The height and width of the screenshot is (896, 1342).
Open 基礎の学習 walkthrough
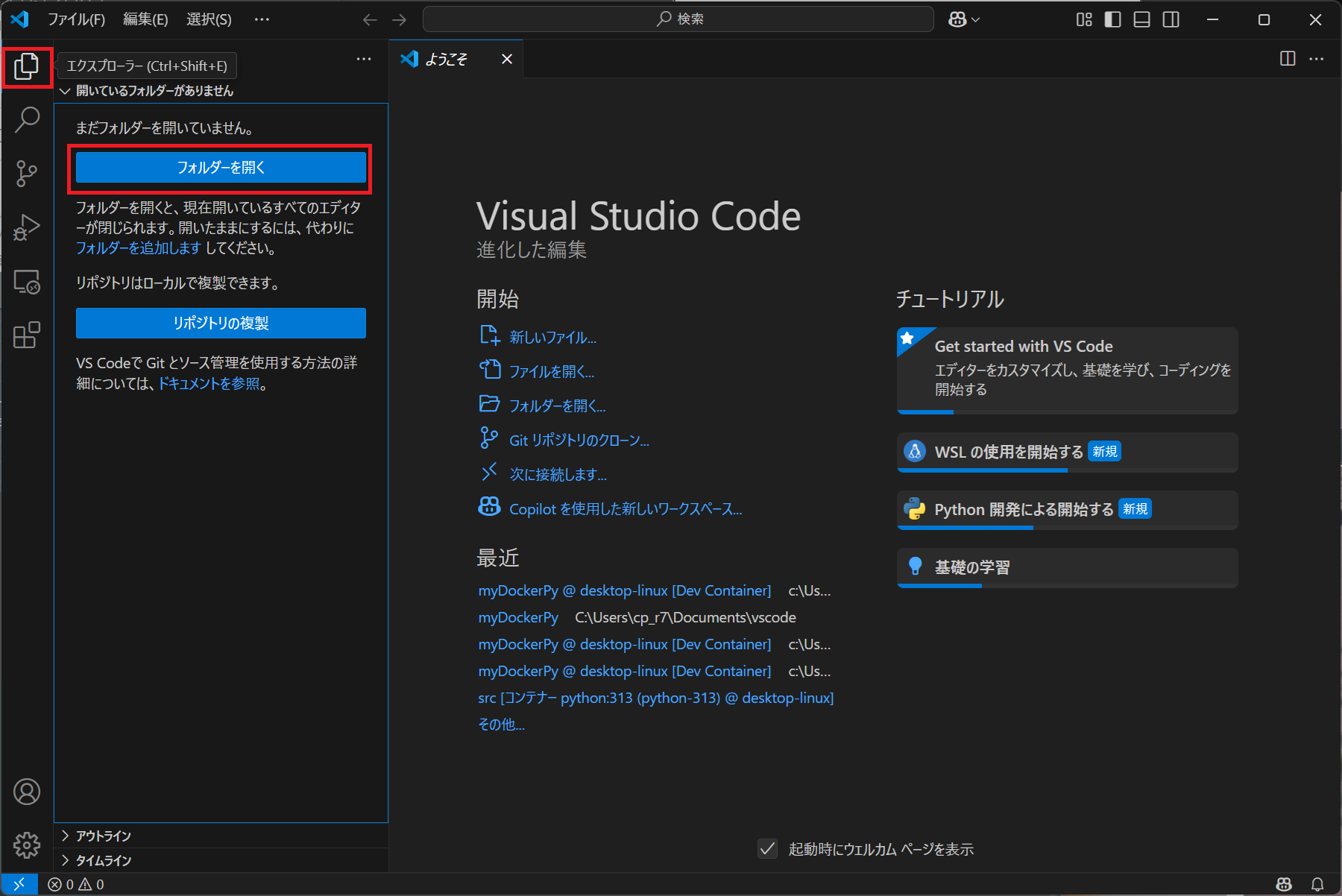coord(1068,568)
